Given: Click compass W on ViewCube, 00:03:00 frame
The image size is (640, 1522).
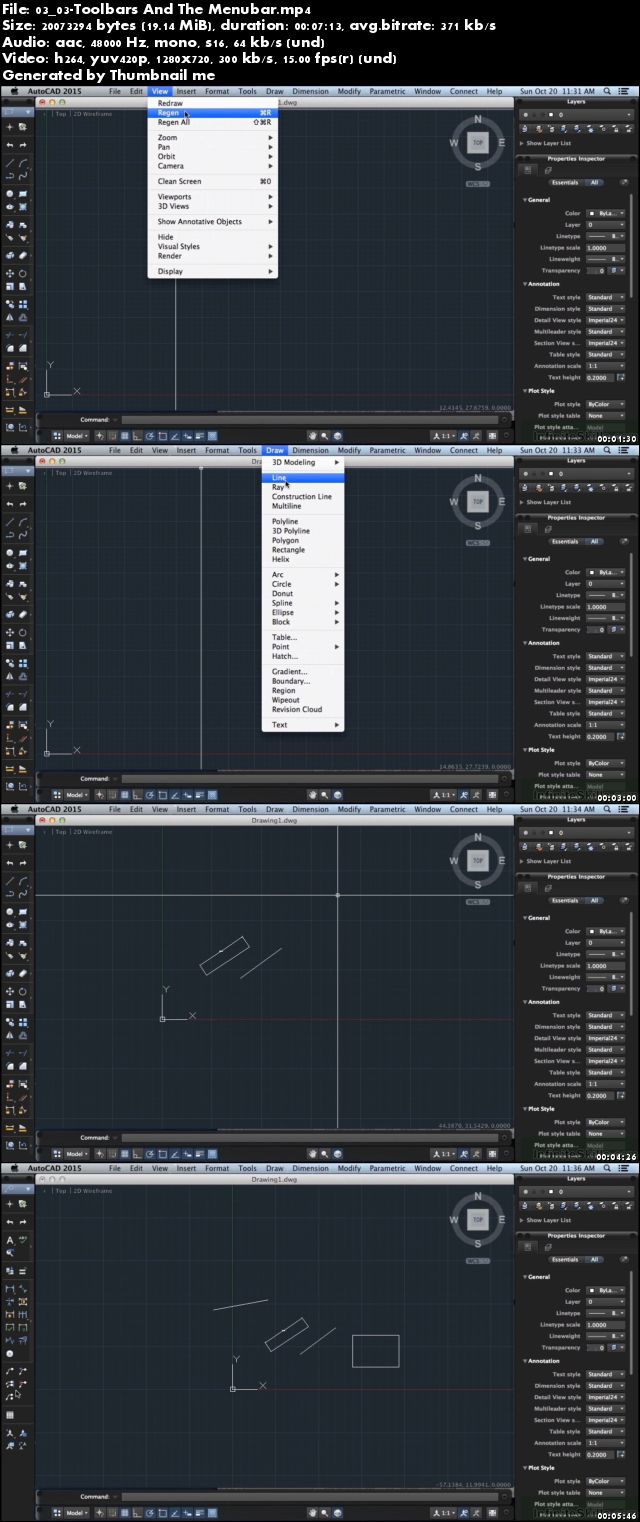Looking at the screenshot, I should coord(454,501).
